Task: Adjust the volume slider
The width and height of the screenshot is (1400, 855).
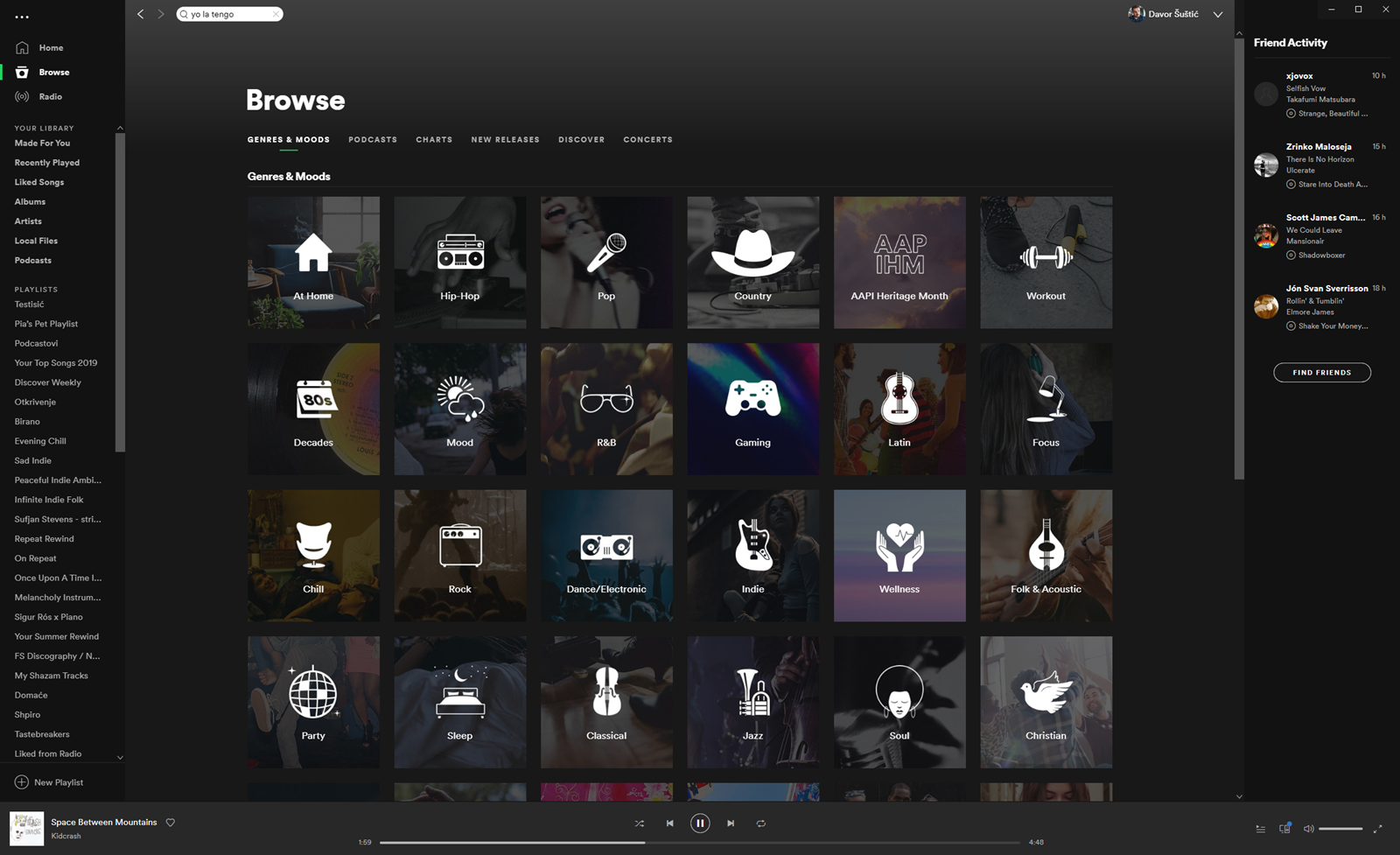Action: click(x=1340, y=829)
